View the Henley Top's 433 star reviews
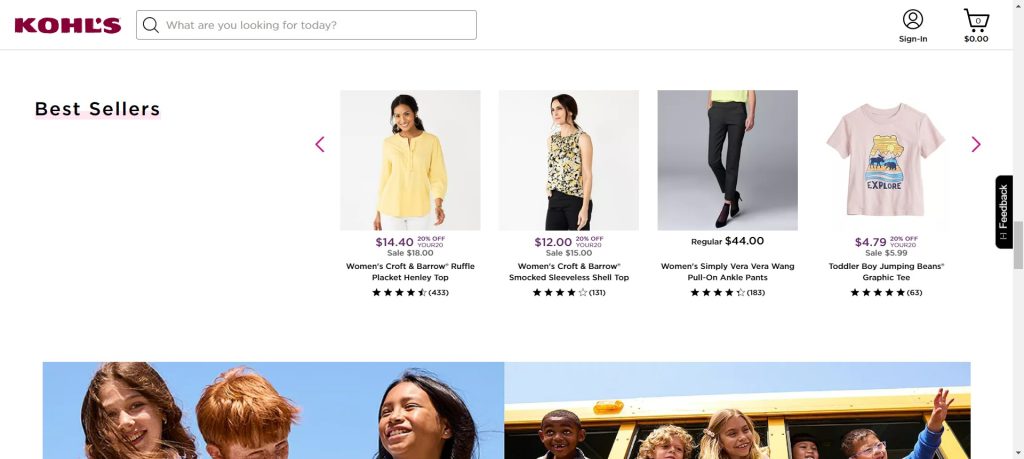Image resolution: width=1024 pixels, height=459 pixels. coord(410,293)
